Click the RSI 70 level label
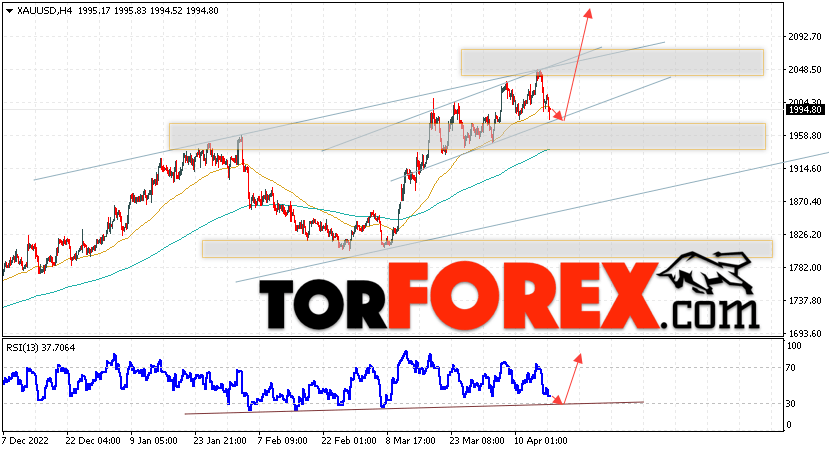The height and width of the screenshot is (452, 829). click(x=791, y=368)
